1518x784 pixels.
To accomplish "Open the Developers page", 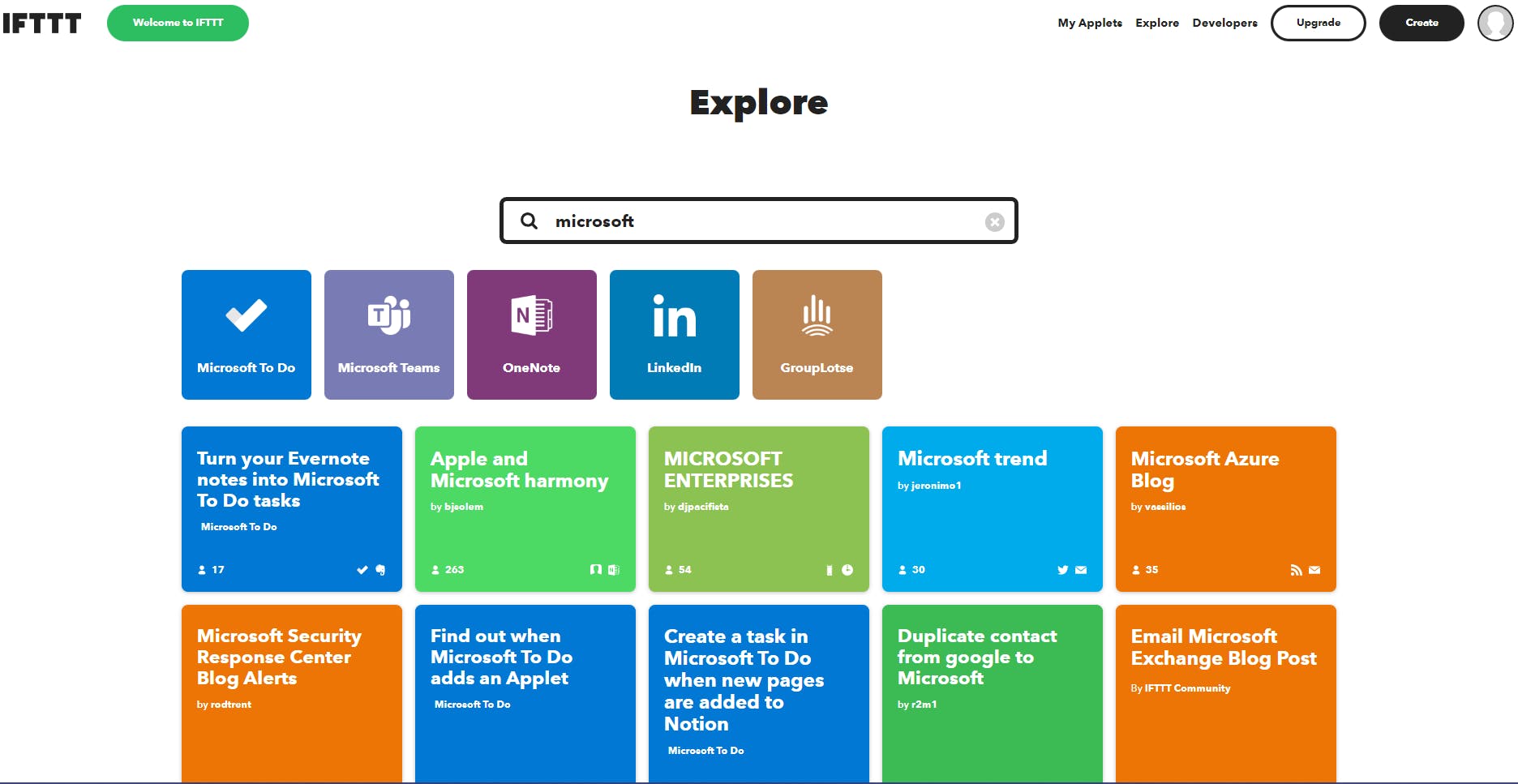I will 1224,23.
